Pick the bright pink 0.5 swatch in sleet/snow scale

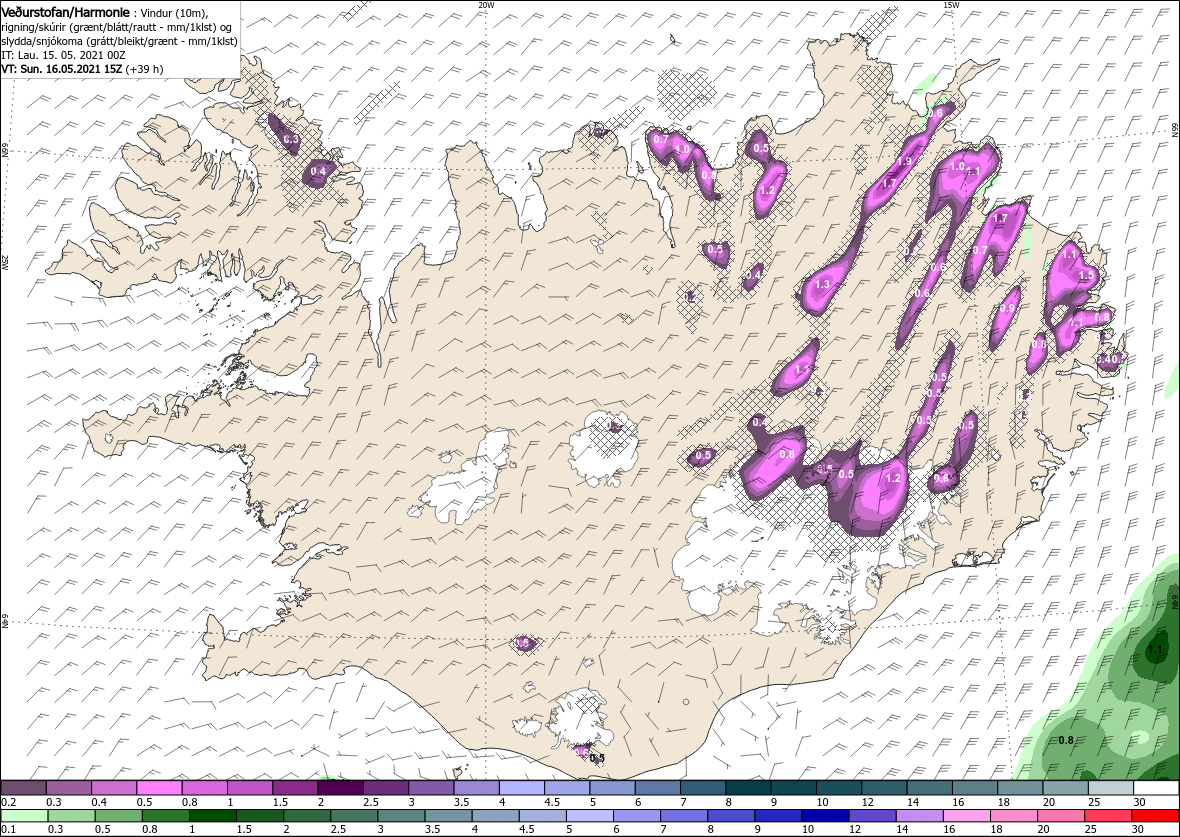(160, 787)
